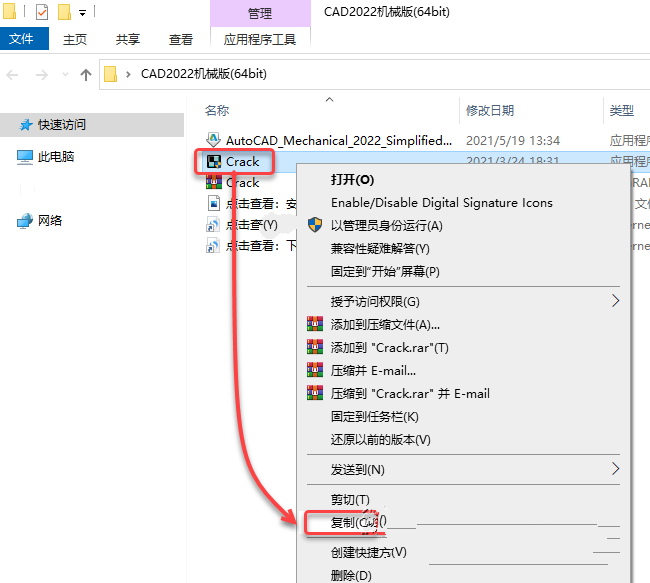Click the shortcut icon beside 点击查看：下
The image size is (650, 583).
pos(213,245)
